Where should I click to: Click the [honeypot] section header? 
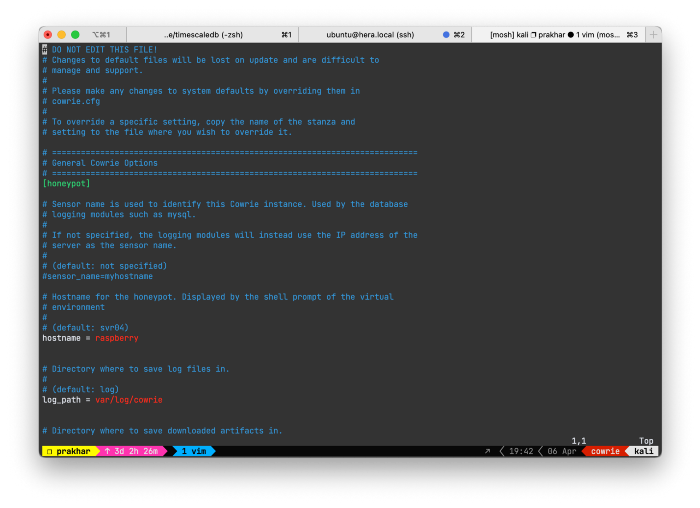[67, 183]
